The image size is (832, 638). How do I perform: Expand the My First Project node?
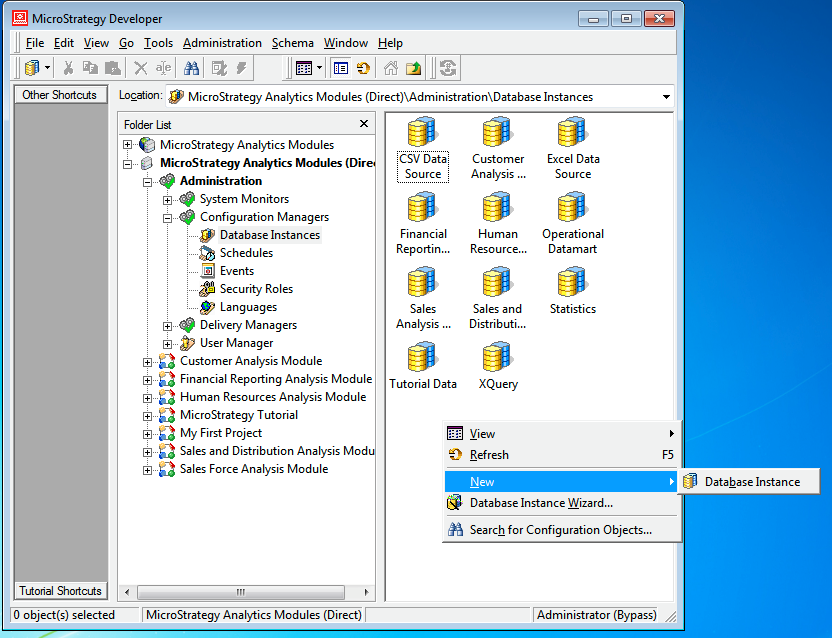coord(148,433)
